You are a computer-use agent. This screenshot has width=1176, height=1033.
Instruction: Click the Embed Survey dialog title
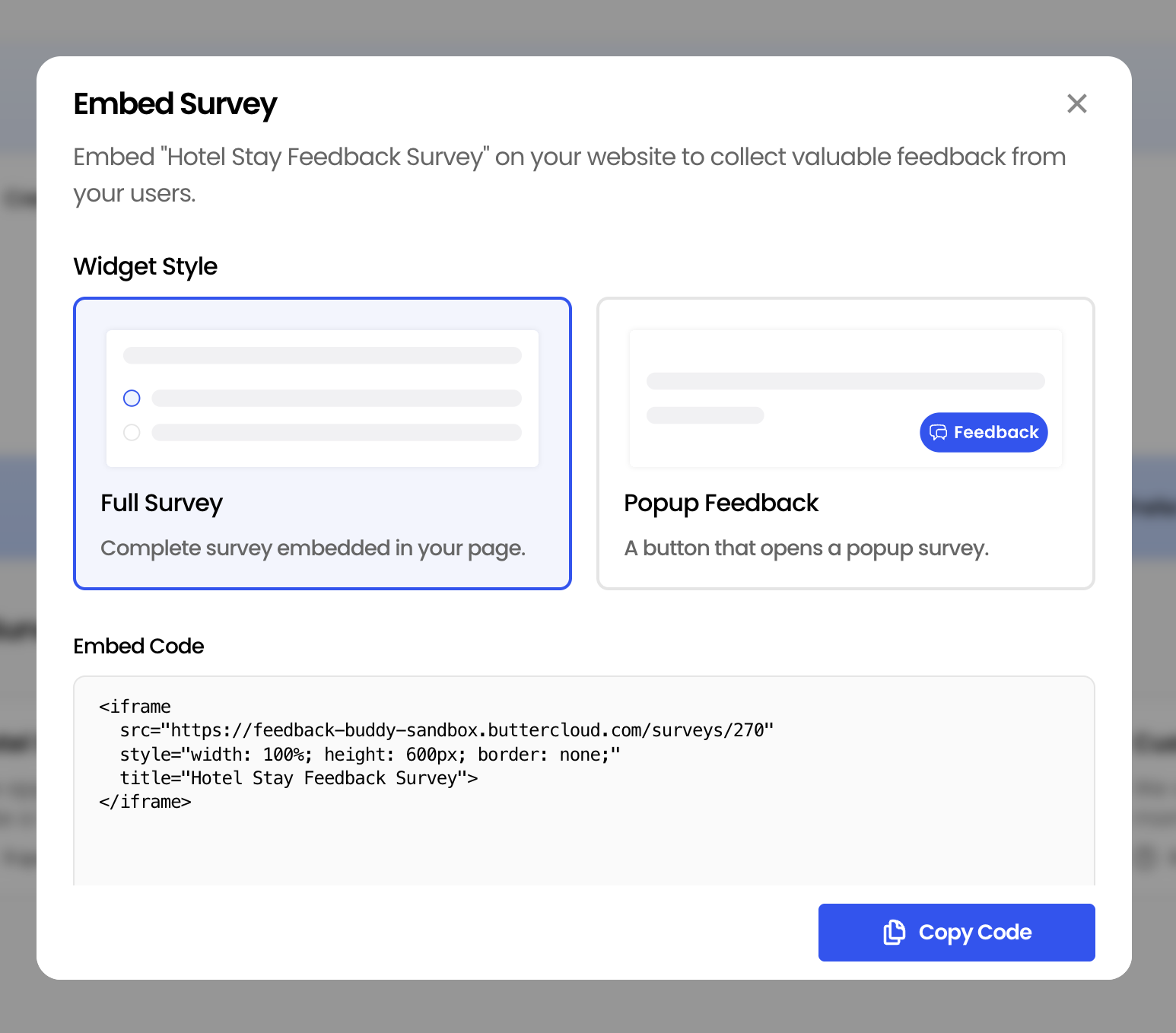point(175,104)
